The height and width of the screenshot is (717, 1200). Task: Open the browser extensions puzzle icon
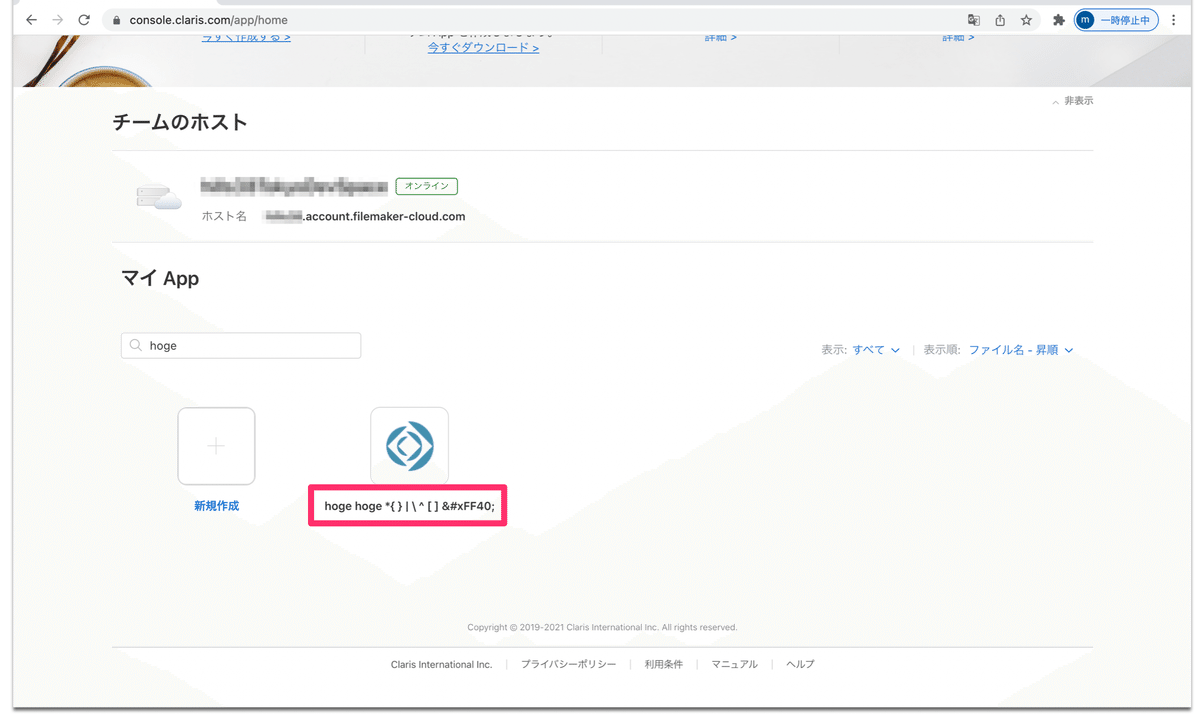[x=1058, y=19]
